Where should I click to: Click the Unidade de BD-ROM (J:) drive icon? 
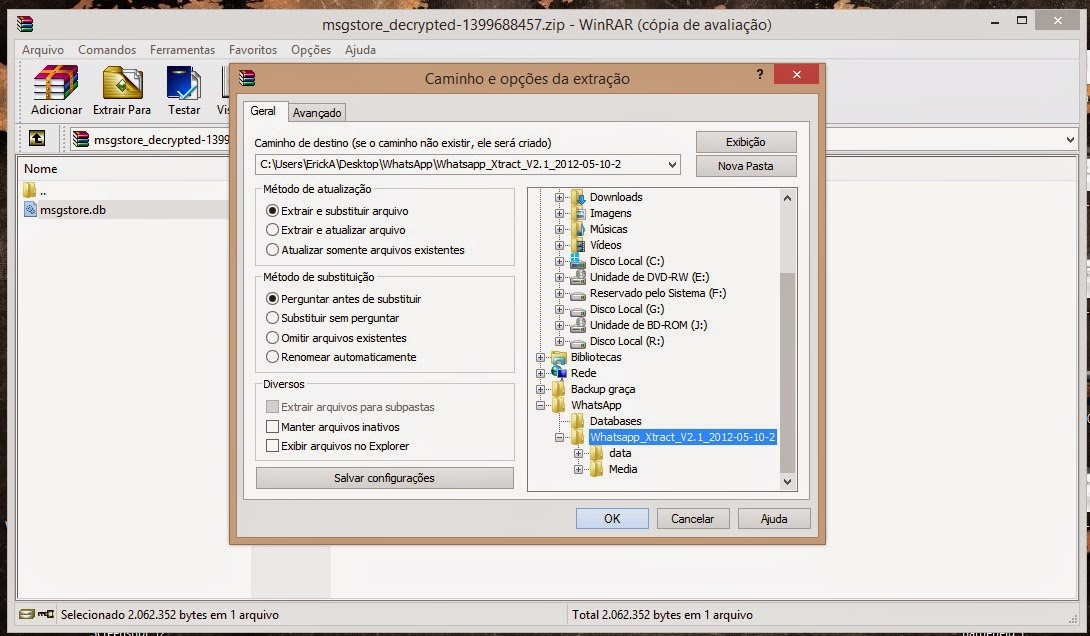coord(578,325)
